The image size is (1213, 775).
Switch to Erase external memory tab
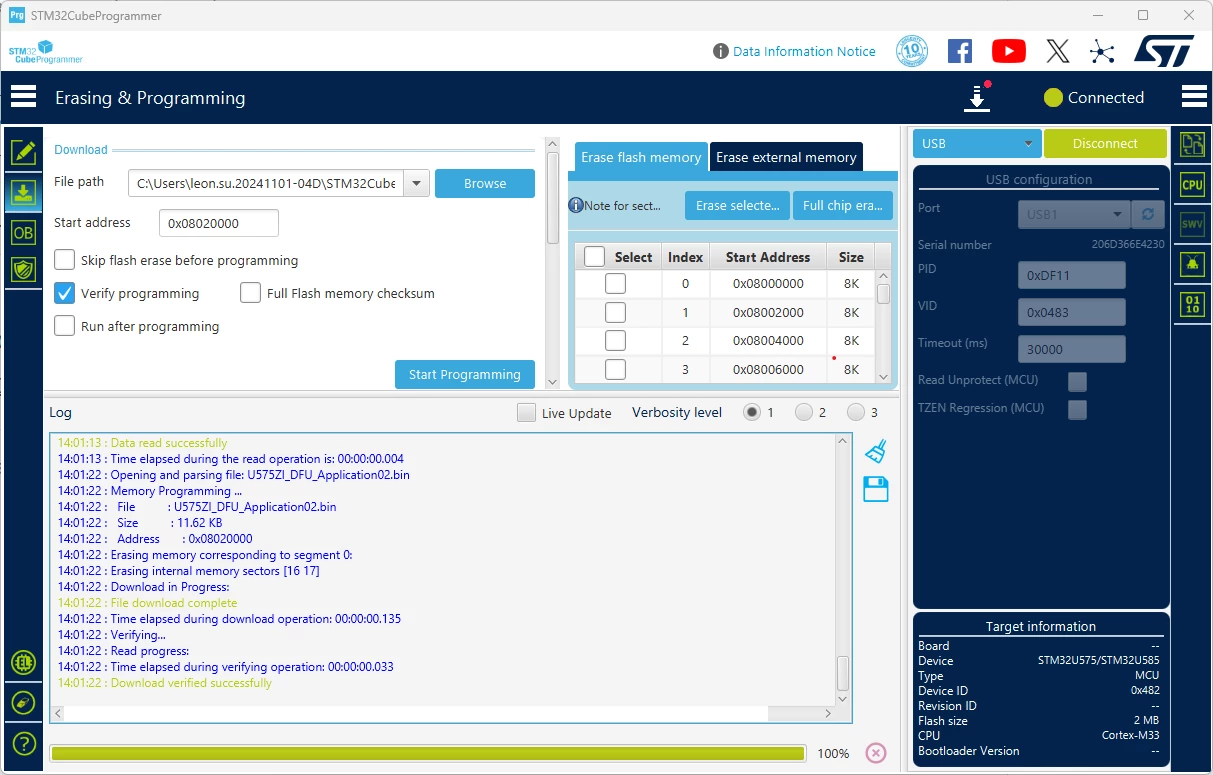pos(786,157)
